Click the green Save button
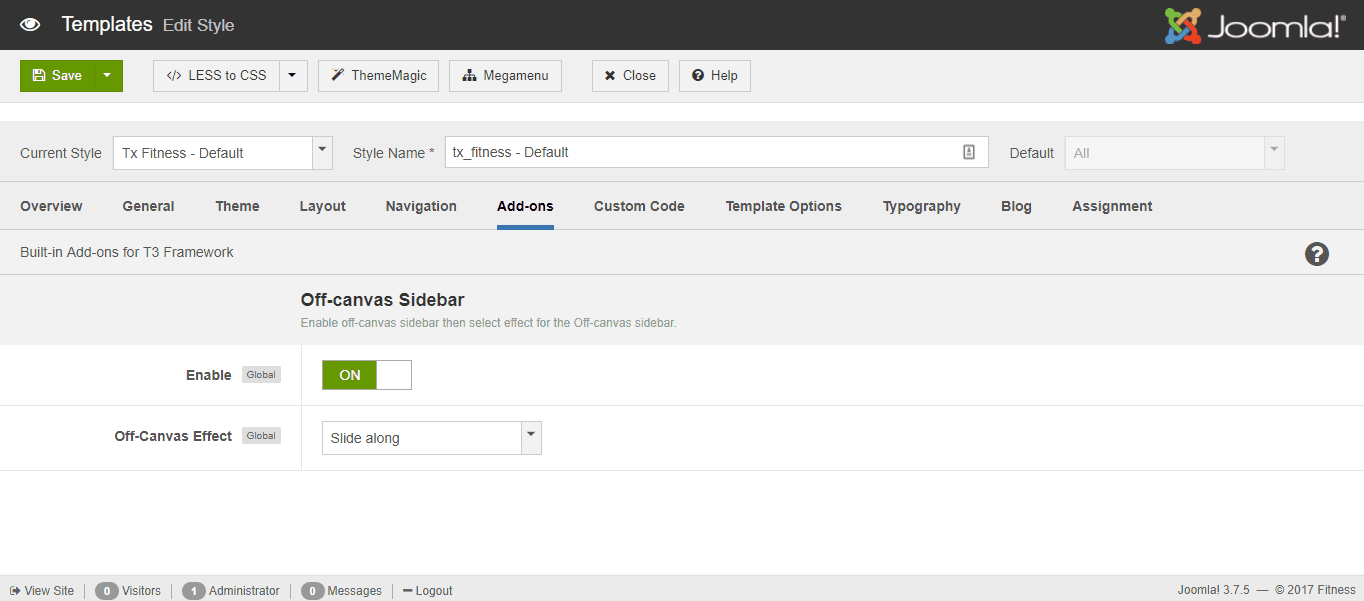The image size is (1364, 601). (x=57, y=76)
